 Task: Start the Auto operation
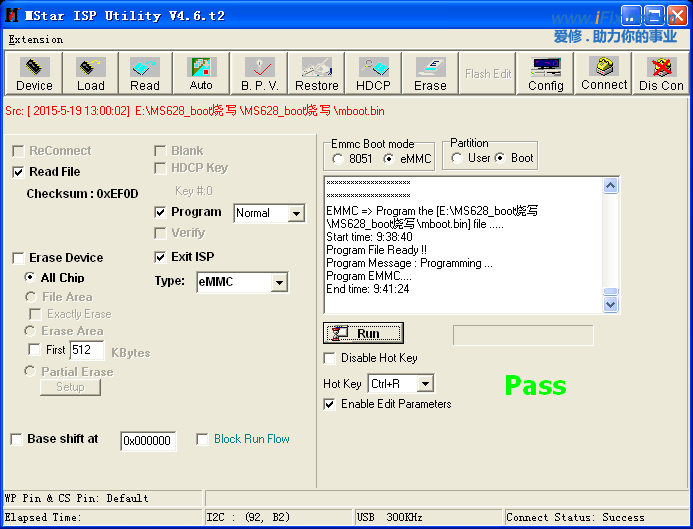coord(201,74)
